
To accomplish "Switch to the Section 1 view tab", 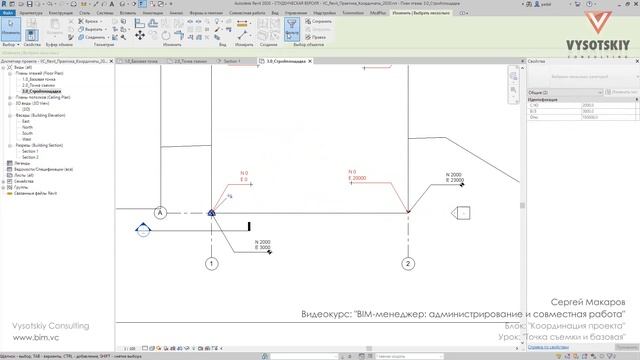I will pyautogui.click(x=231, y=61).
